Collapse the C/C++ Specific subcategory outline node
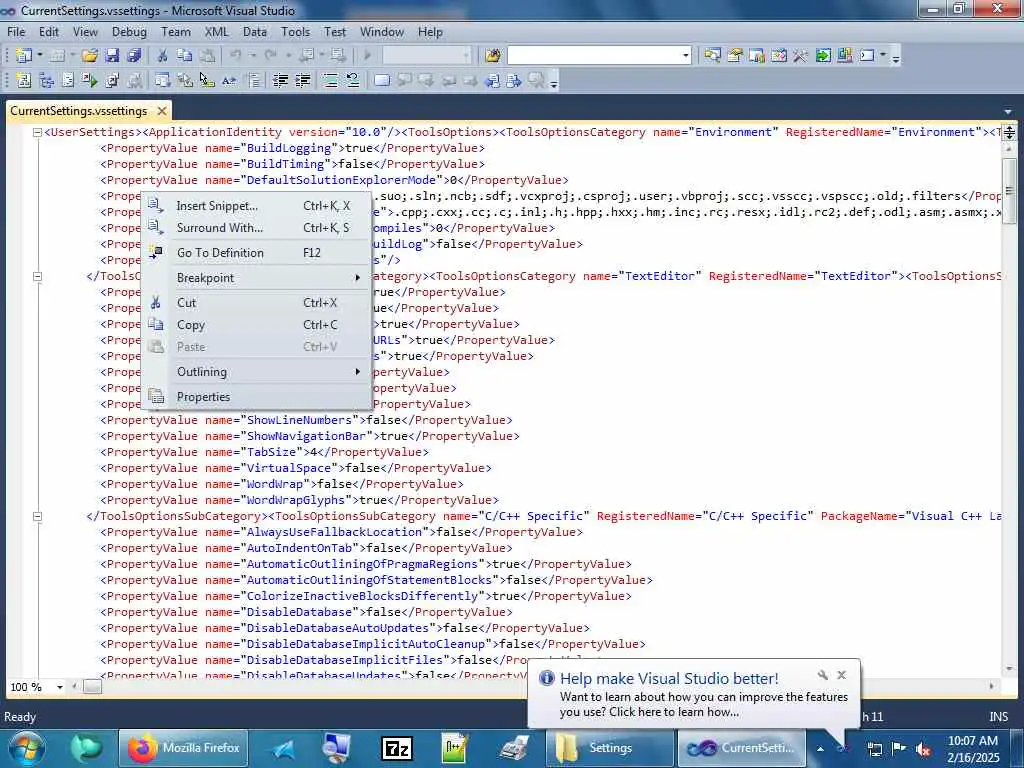The height and width of the screenshot is (768, 1024). pyautogui.click(x=37, y=517)
